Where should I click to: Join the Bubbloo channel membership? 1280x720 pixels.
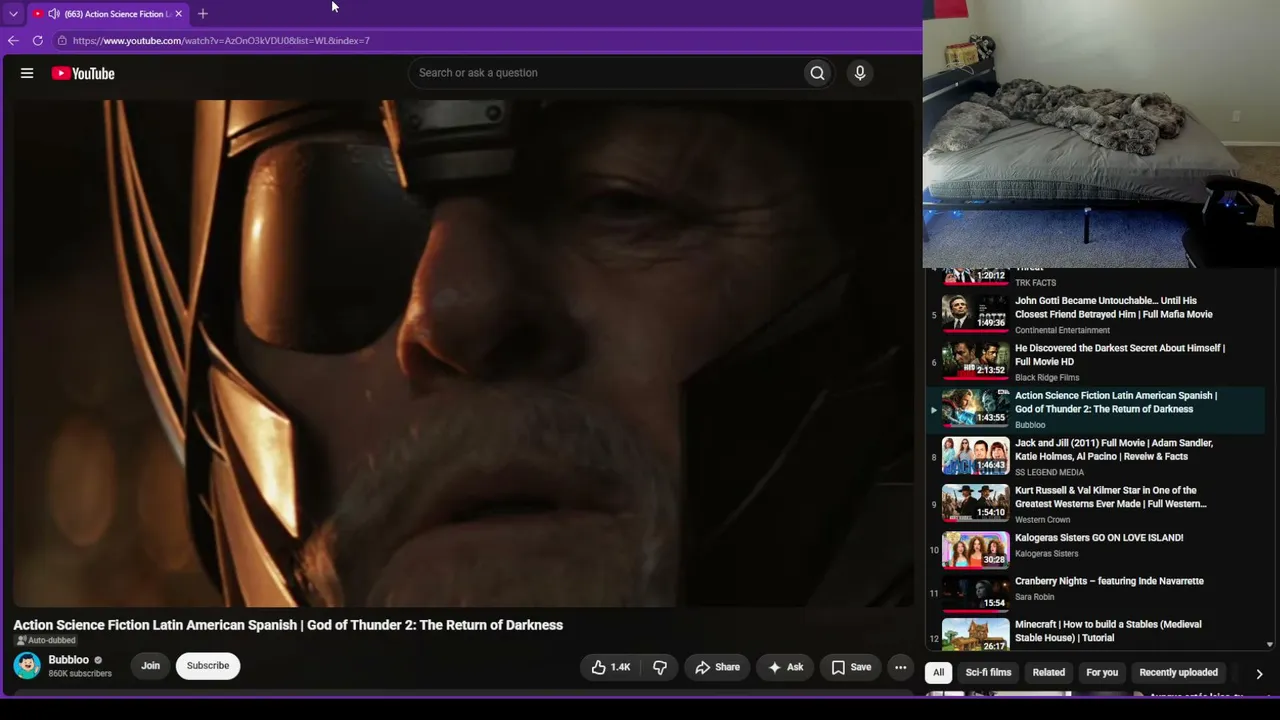point(150,666)
